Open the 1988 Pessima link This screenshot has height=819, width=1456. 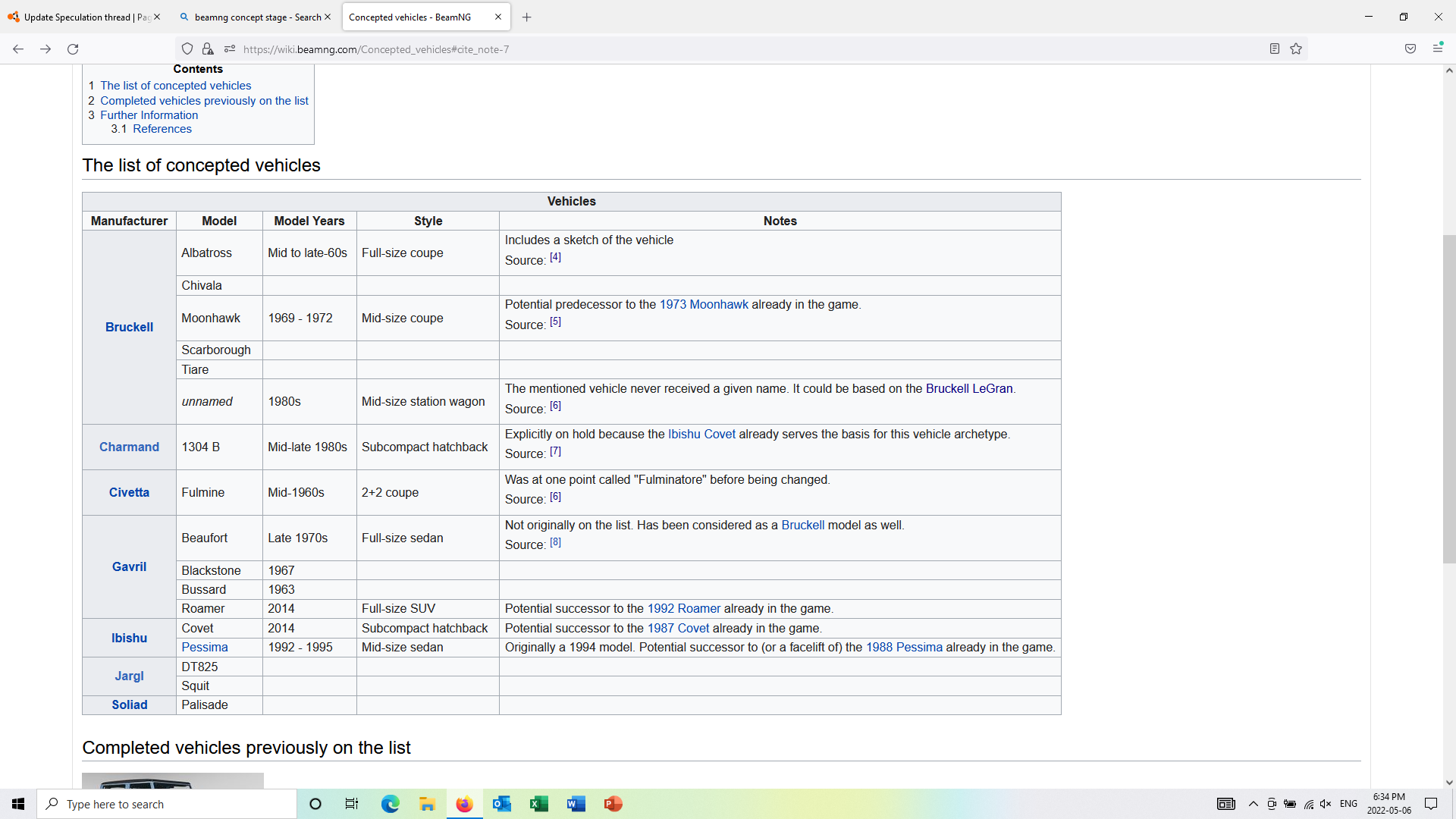904,647
